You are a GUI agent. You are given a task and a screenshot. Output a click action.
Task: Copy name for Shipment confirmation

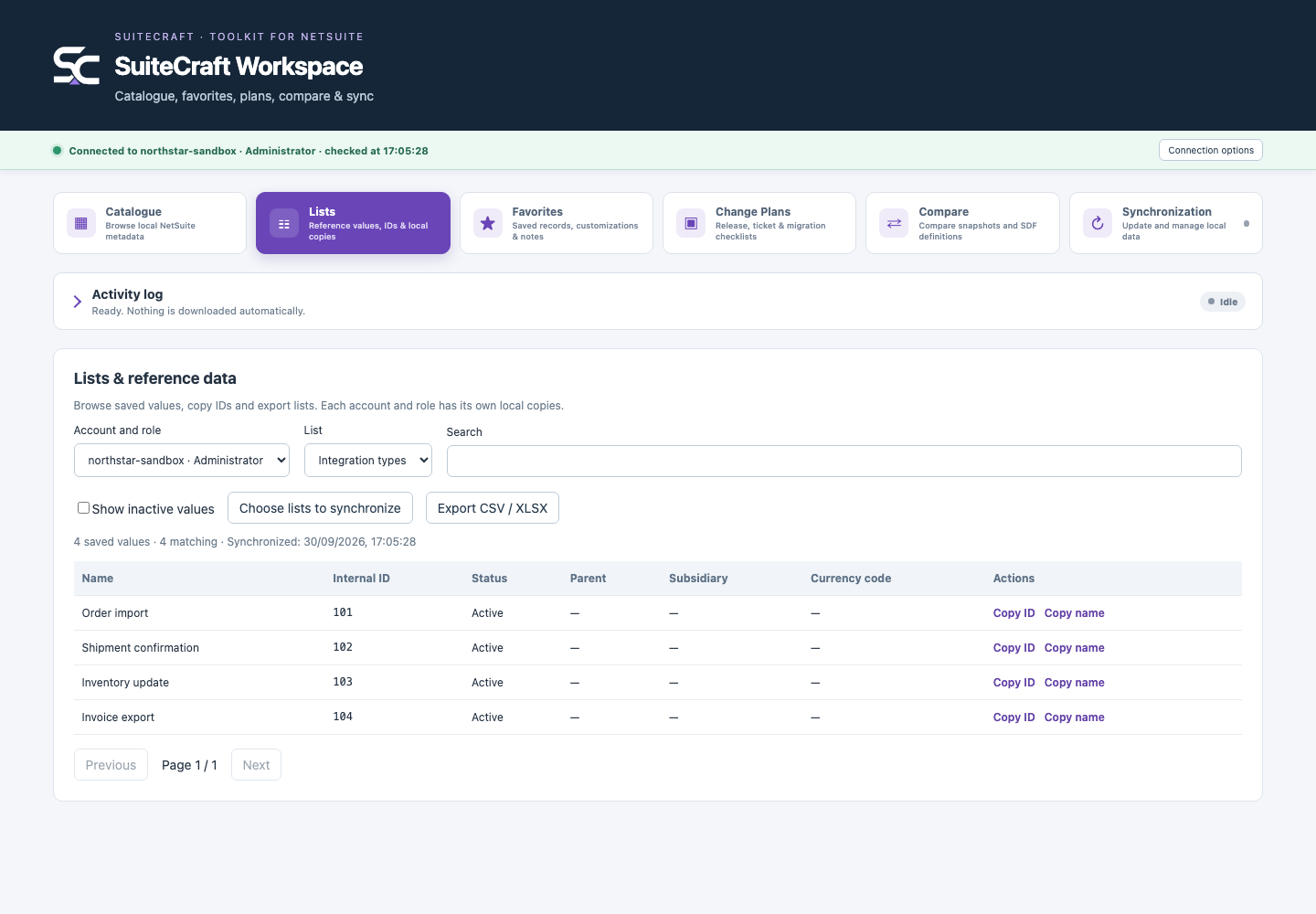coord(1075,648)
